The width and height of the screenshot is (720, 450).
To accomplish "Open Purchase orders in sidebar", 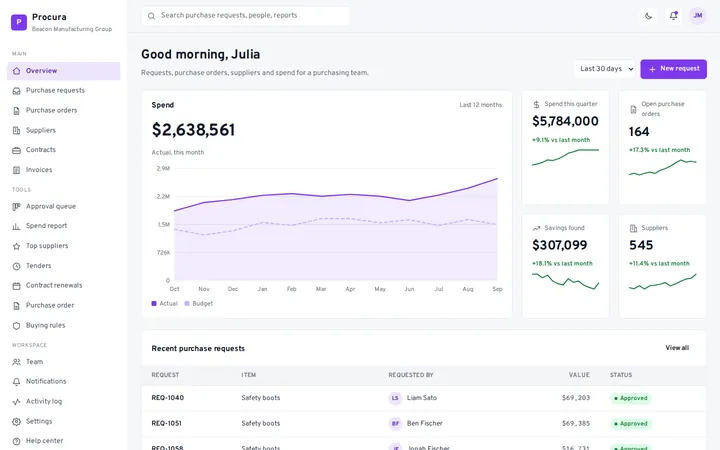I will (x=64, y=111).
